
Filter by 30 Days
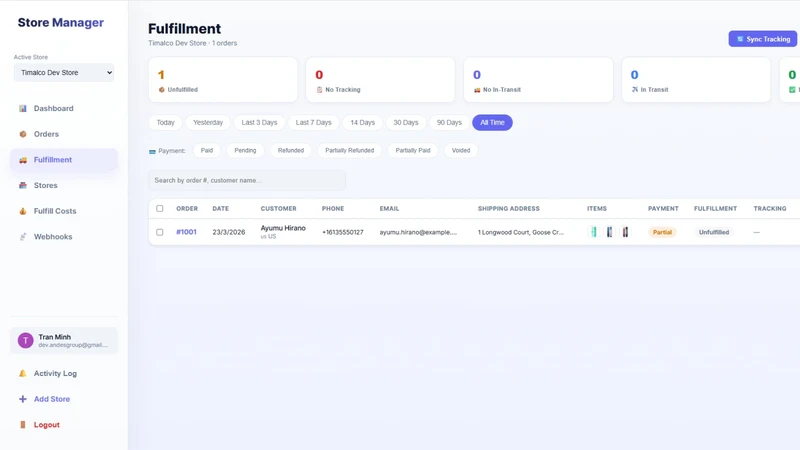[x=406, y=123]
